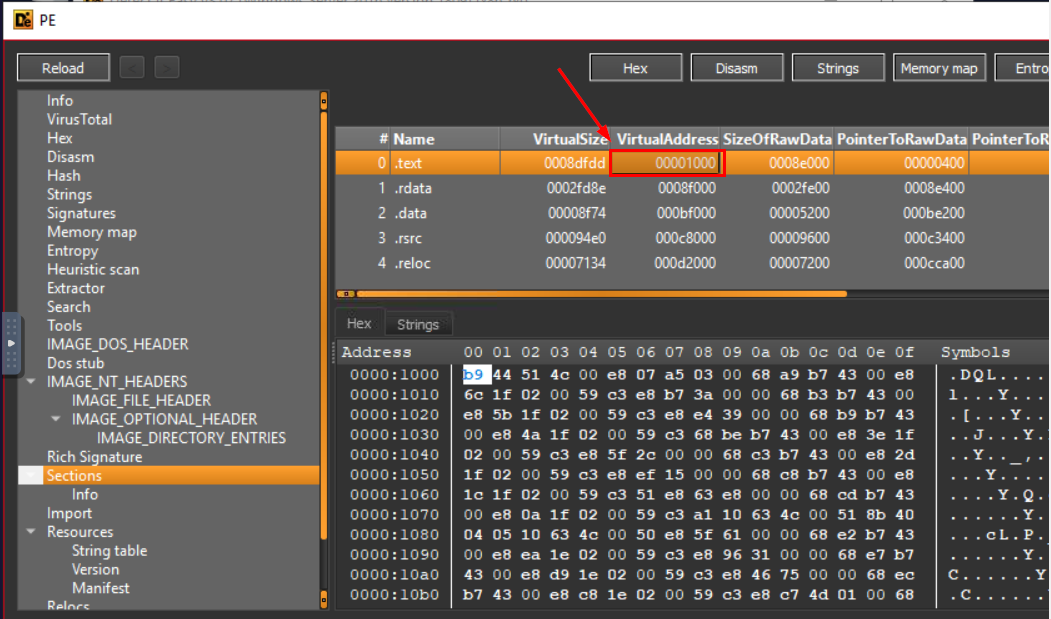
Task: Select the Hex tab in the lower pane
Action: (x=359, y=324)
